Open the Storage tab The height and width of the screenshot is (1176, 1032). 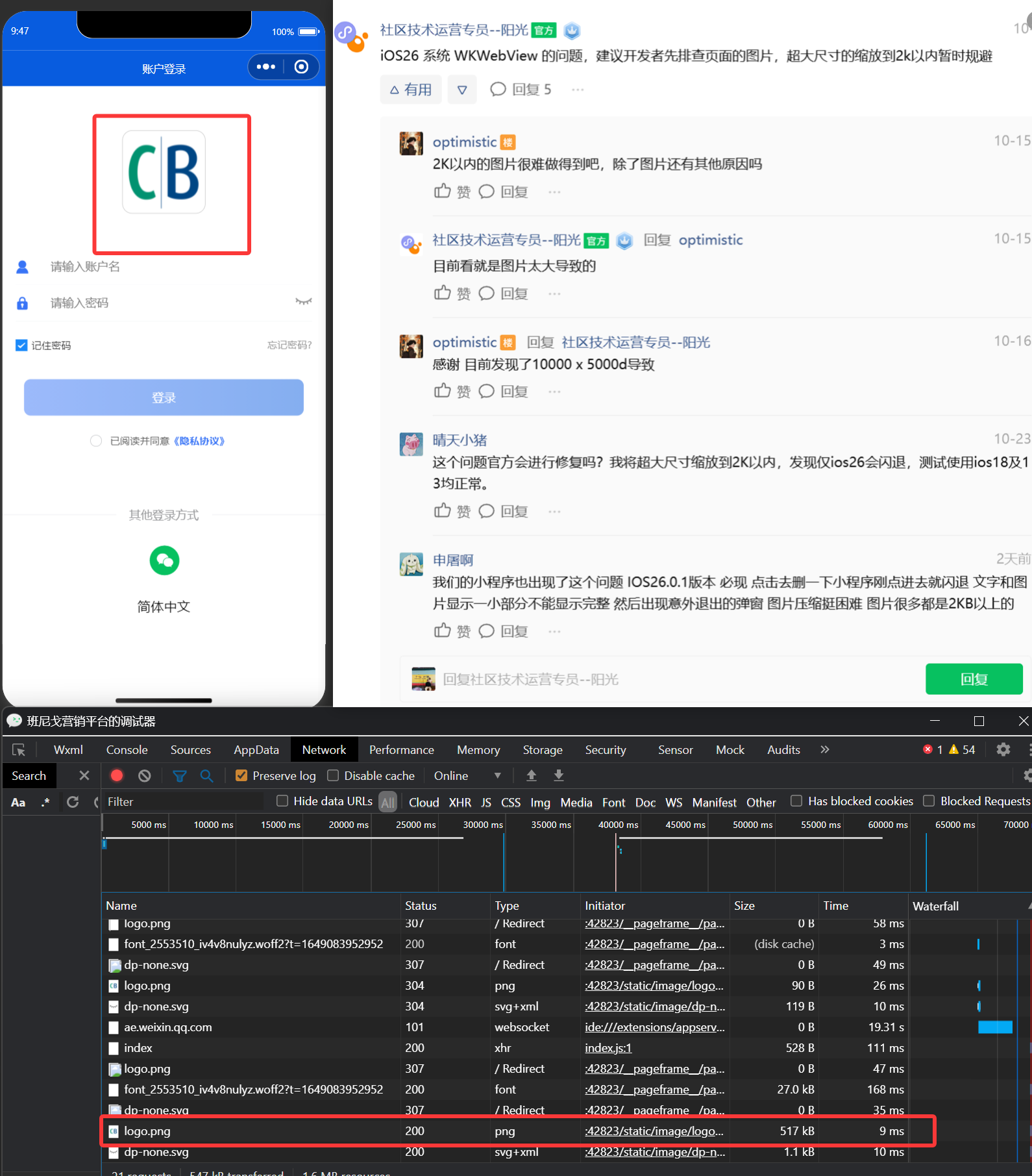tap(543, 749)
